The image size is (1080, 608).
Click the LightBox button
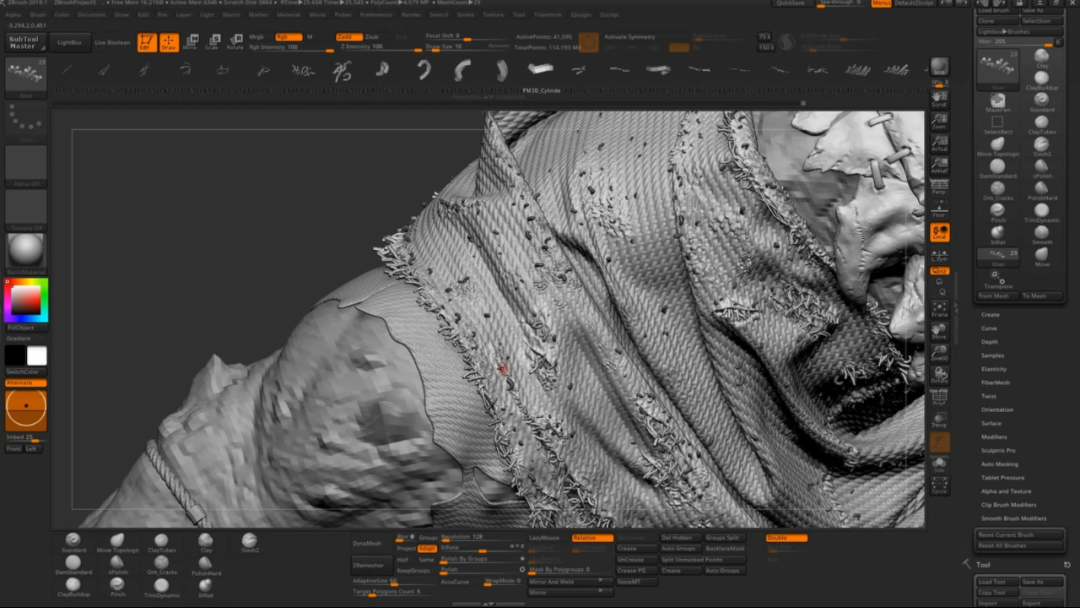coord(70,42)
